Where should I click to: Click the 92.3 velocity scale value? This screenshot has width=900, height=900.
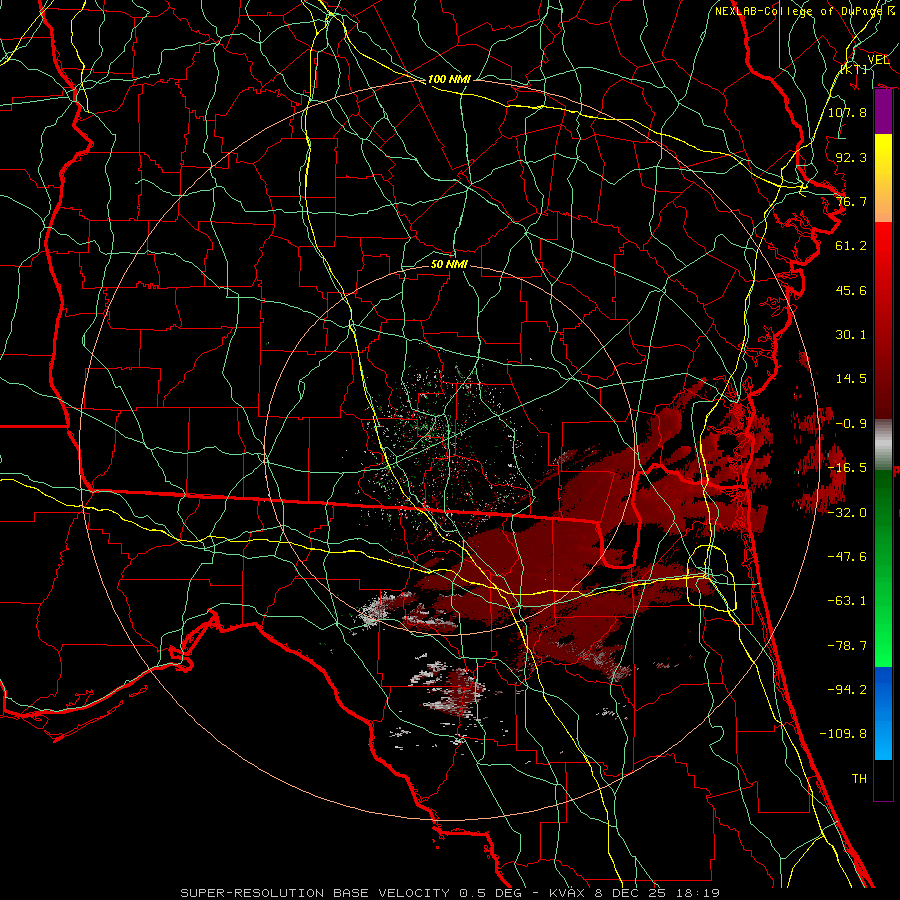point(851,157)
